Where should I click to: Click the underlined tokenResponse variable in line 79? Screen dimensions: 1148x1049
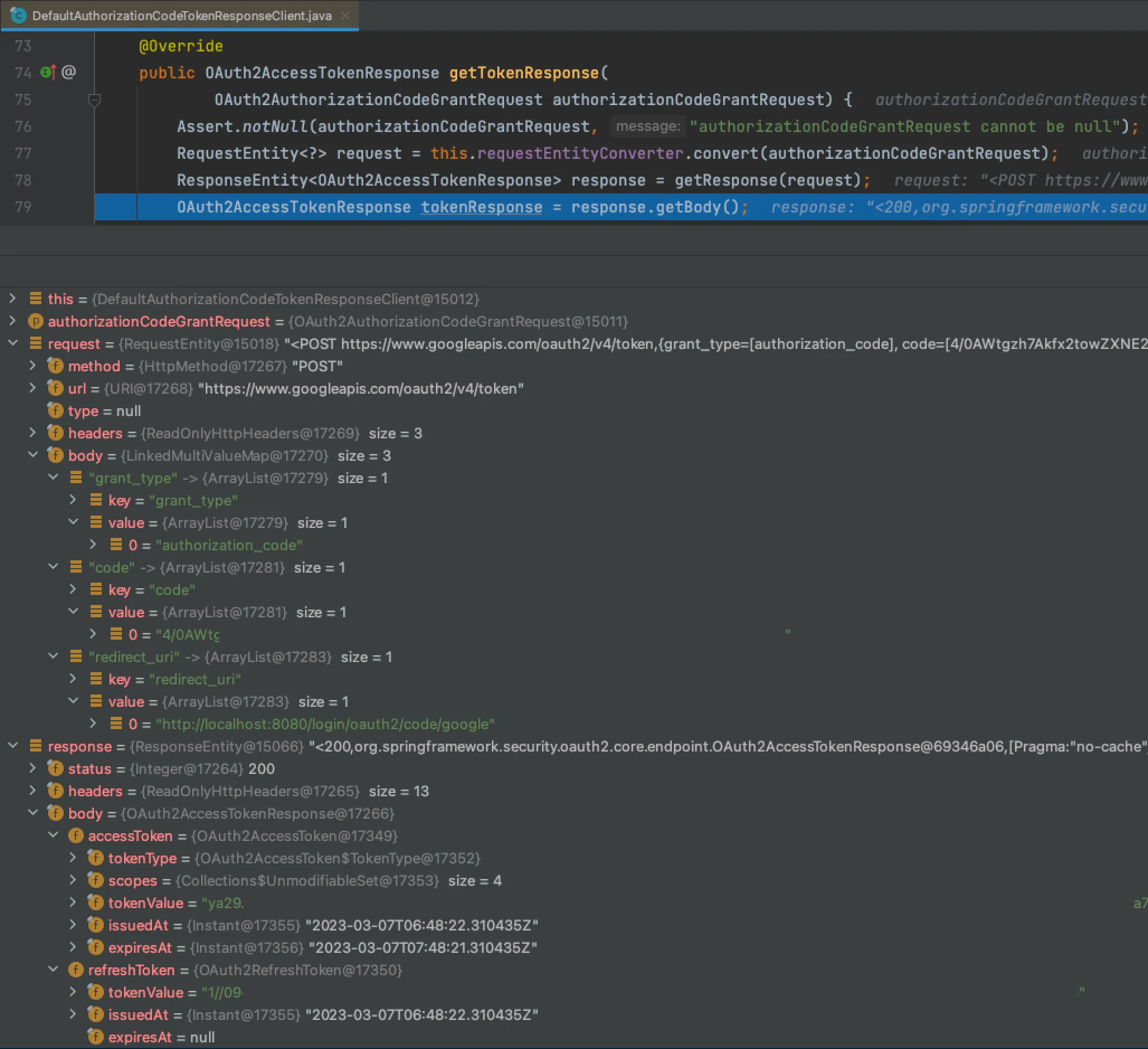[481, 207]
